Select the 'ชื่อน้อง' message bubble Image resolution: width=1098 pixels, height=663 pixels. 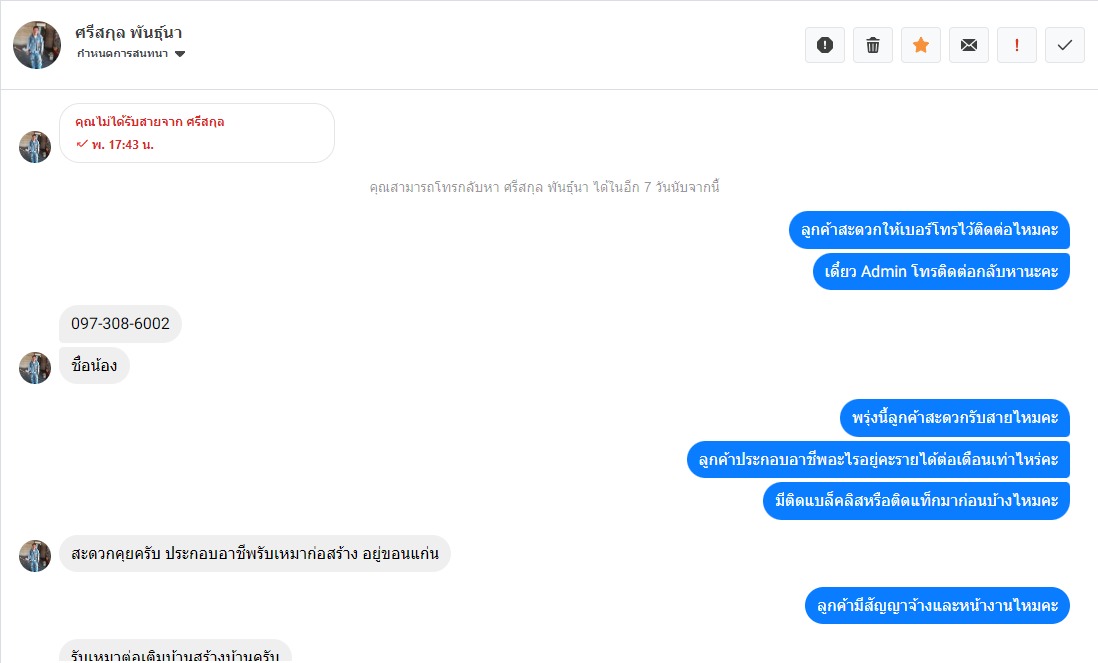(x=95, y=365)
